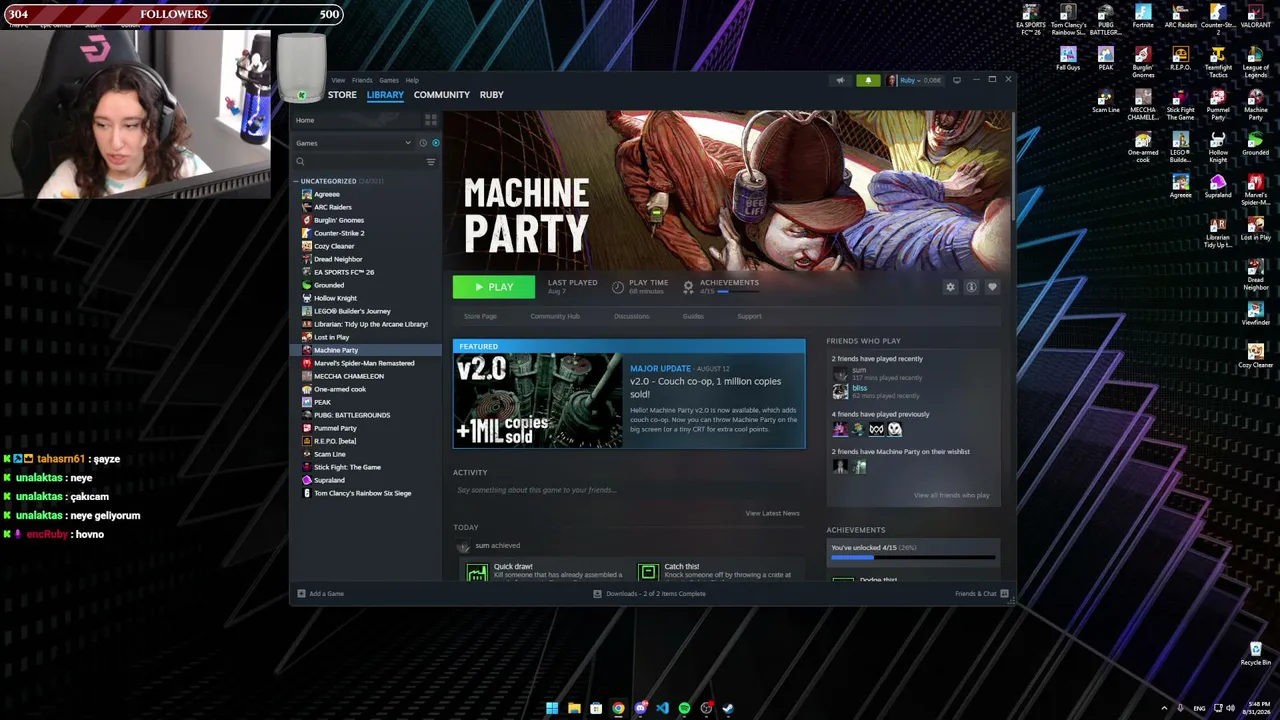Viewport: 1280px width, 720px height.
Task: Open Friends & Chat
Action: pos(981,594)
